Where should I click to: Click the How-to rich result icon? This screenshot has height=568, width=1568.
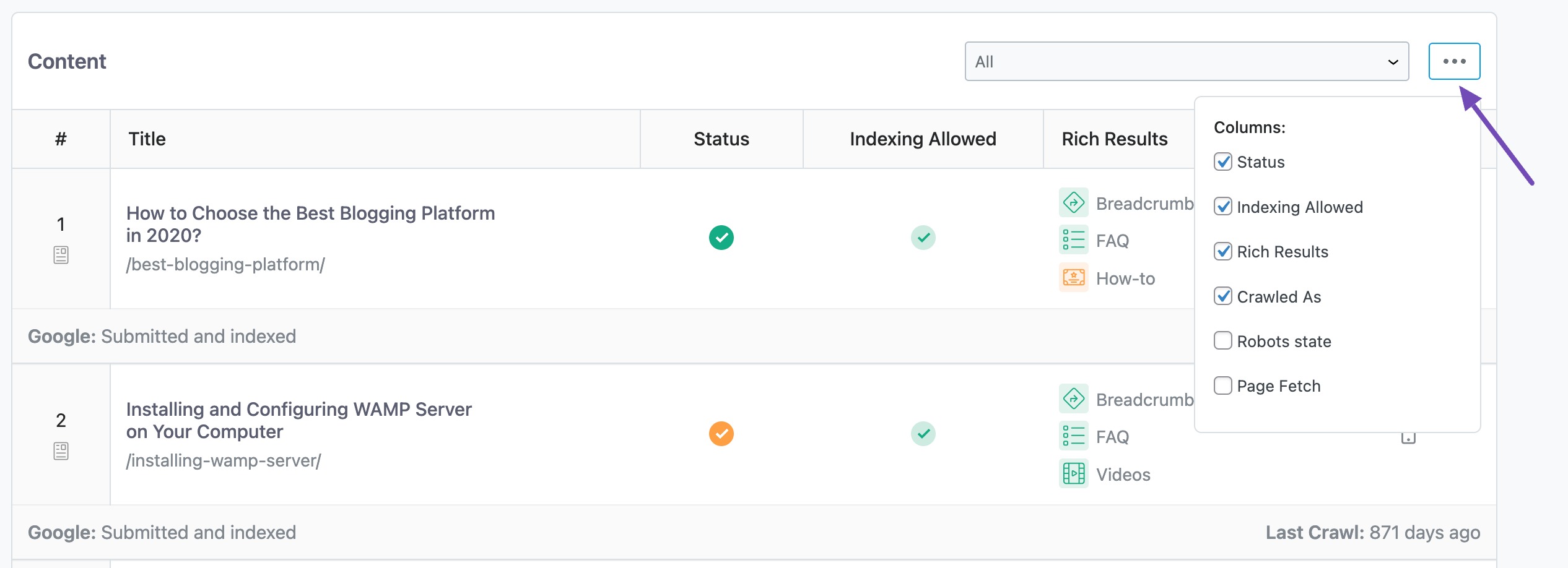(1074, 277)
